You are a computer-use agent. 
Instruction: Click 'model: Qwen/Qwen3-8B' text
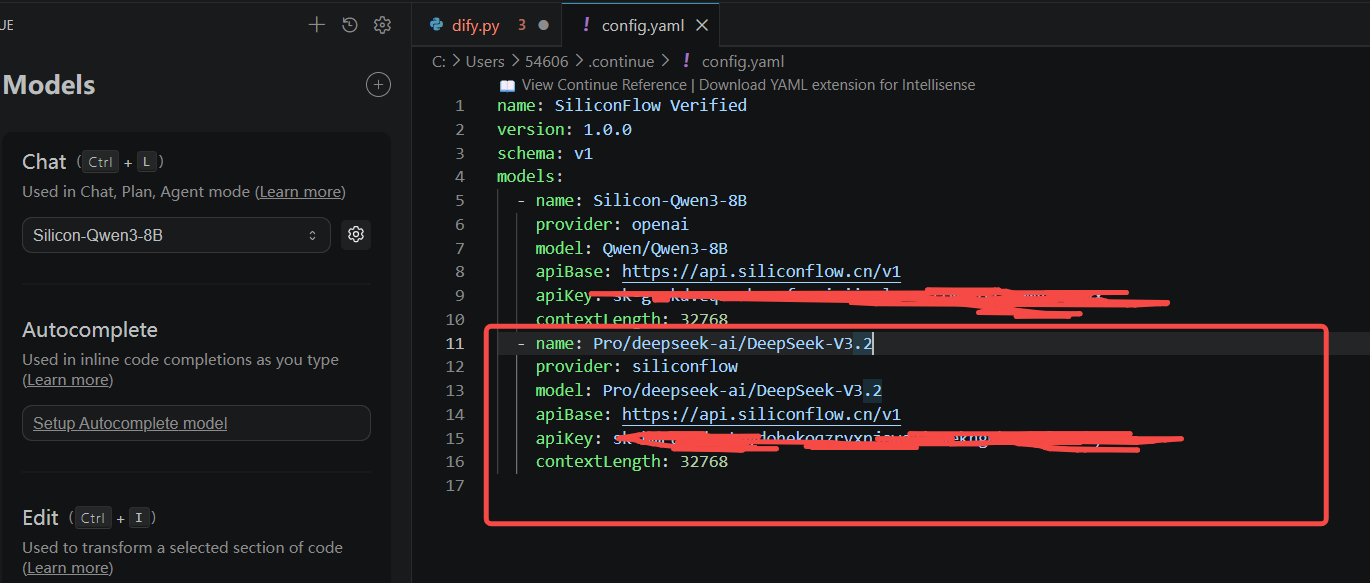(631, 248)
